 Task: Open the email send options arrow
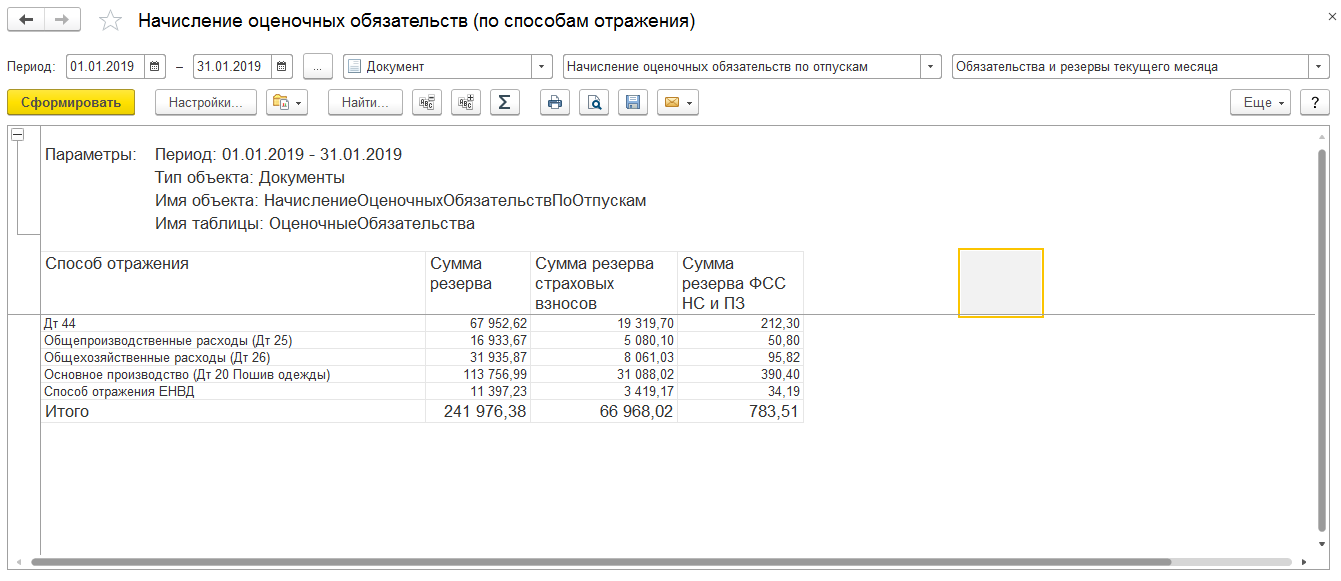coord(689,102)
